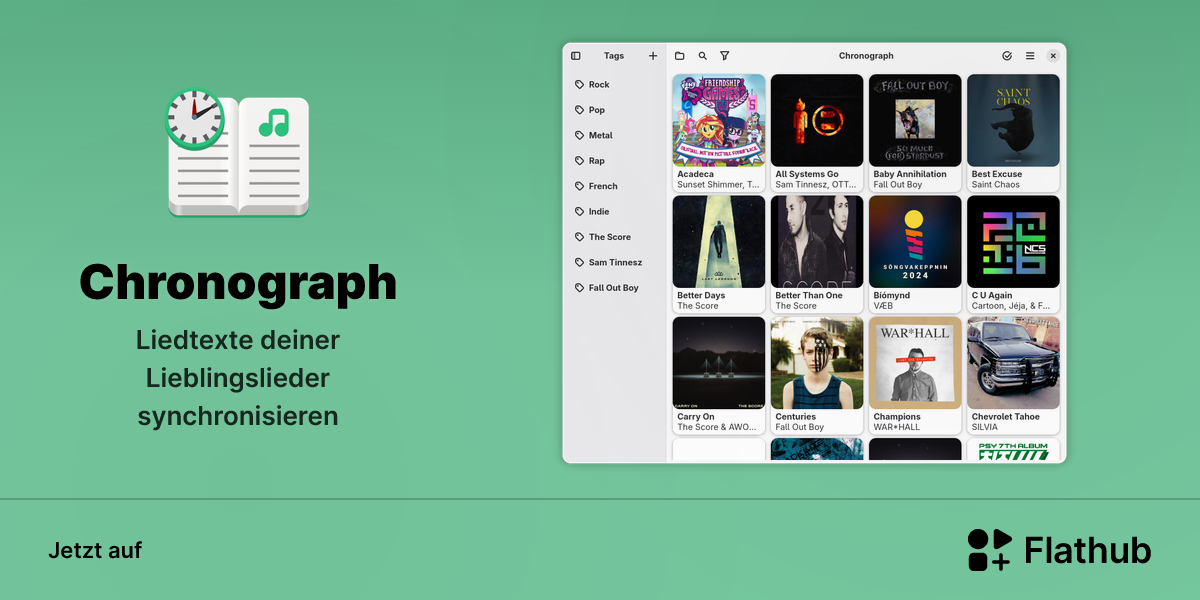Open the Carry On song card
Screen dimensions: 1200x600
pyautogui.click(x=719, y=375)
